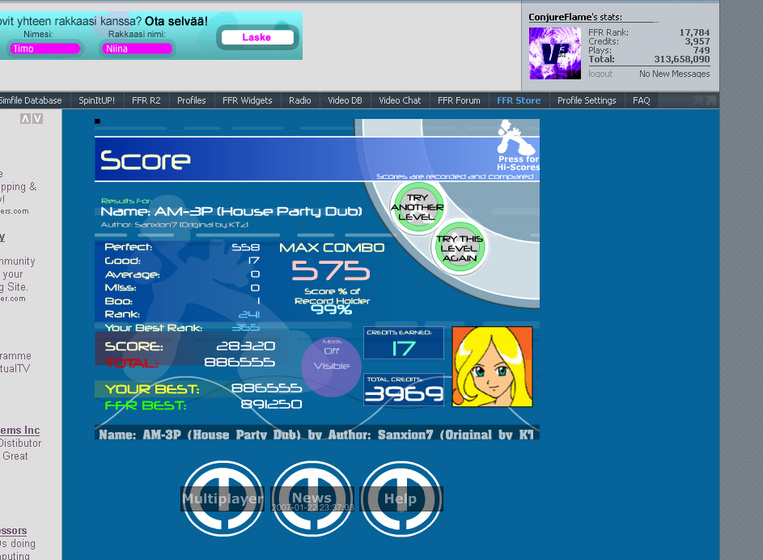This screenshot has width=763, height=560.
Task: Open the Video DB menu item
Action: pyautogui.click(x=345, y=100)
